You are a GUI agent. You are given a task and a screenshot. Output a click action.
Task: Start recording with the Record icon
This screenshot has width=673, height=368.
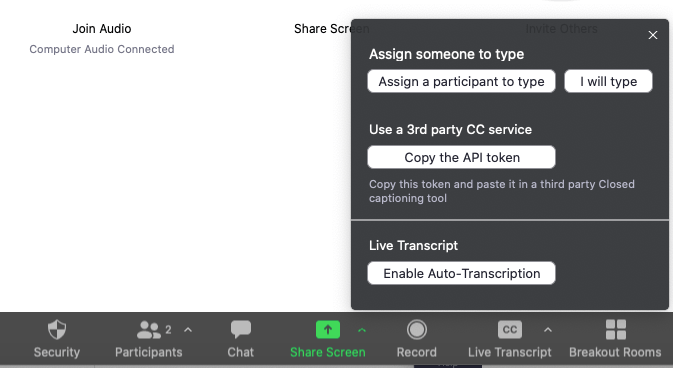click(417, 330)
